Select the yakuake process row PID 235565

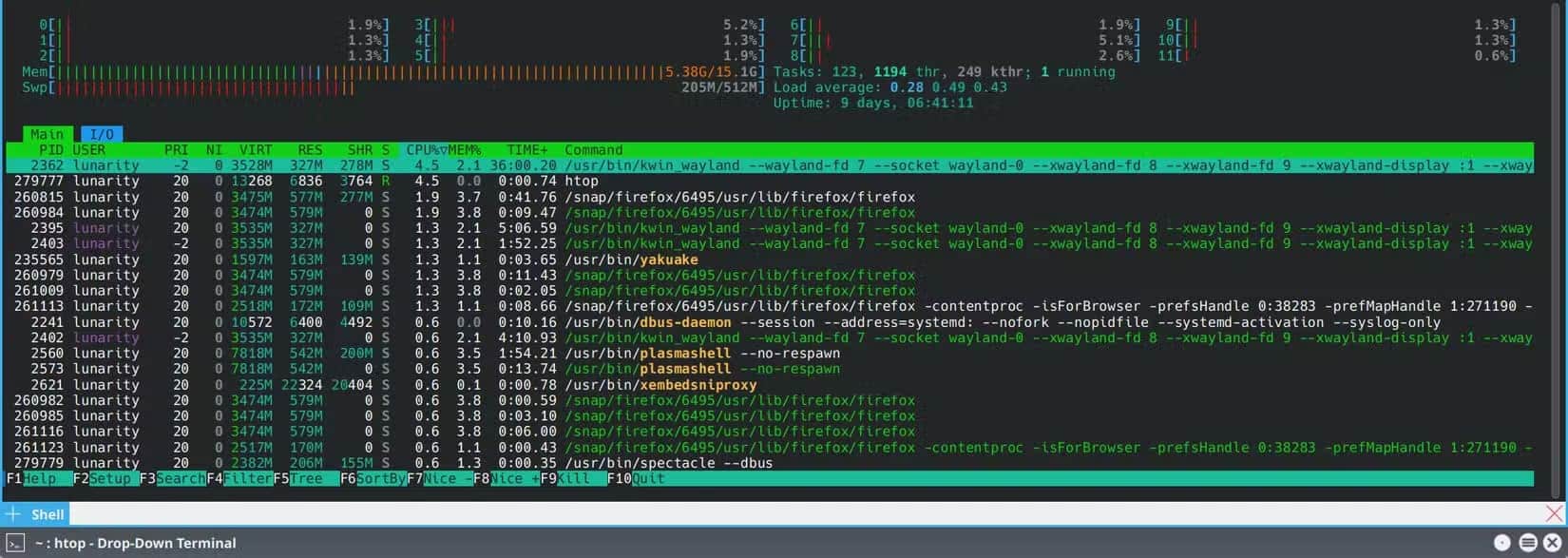(x=770, y=260)
